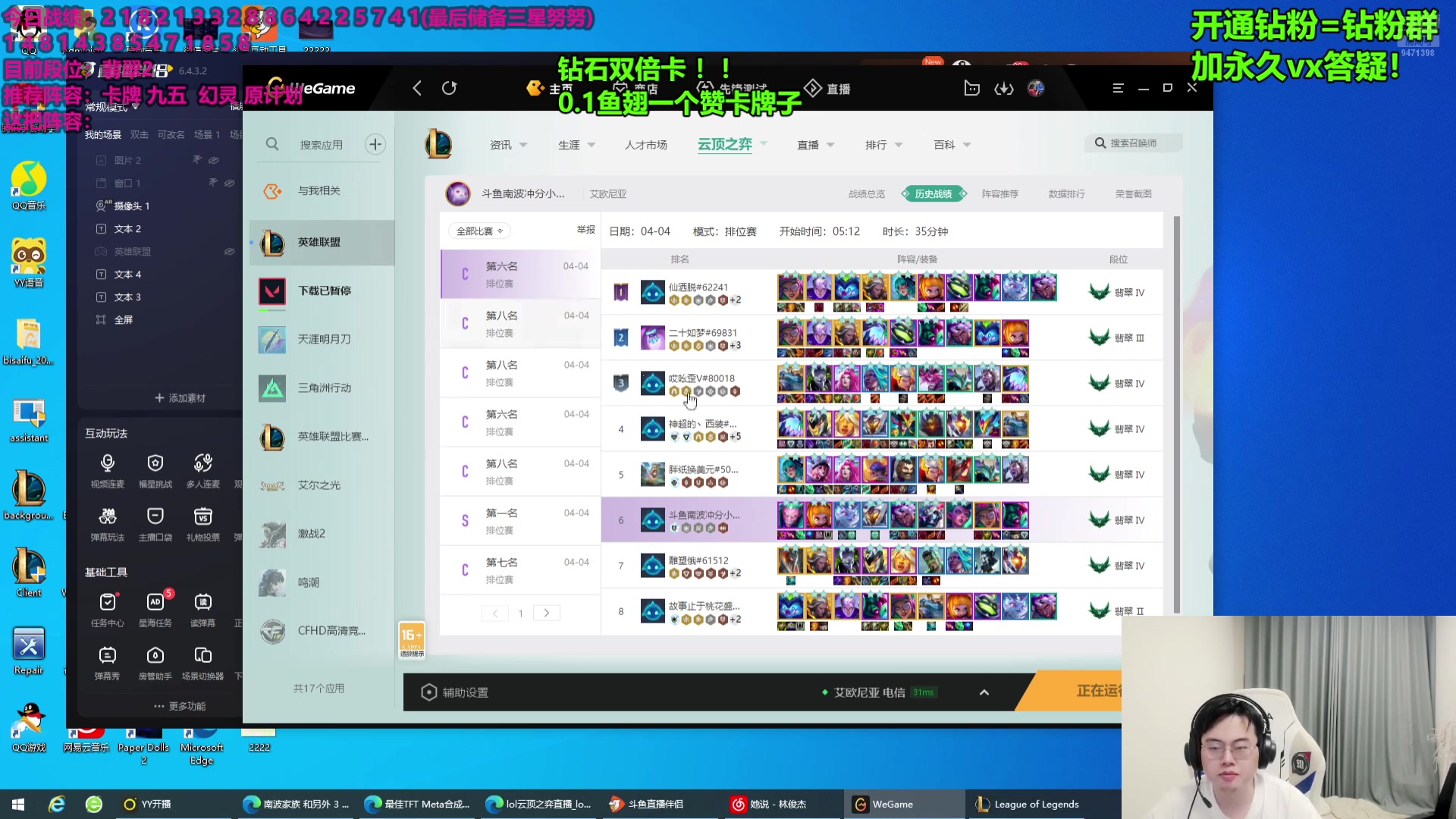
Task: Expand 云顶之弈 dropdown arrow
Action: (764, 143)
